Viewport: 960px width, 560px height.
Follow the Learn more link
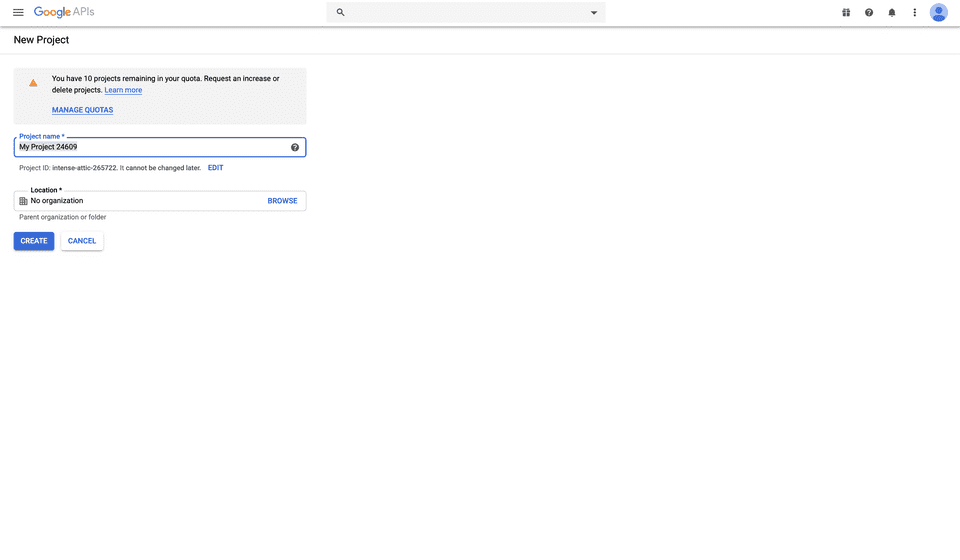click(x=123, y=90)
